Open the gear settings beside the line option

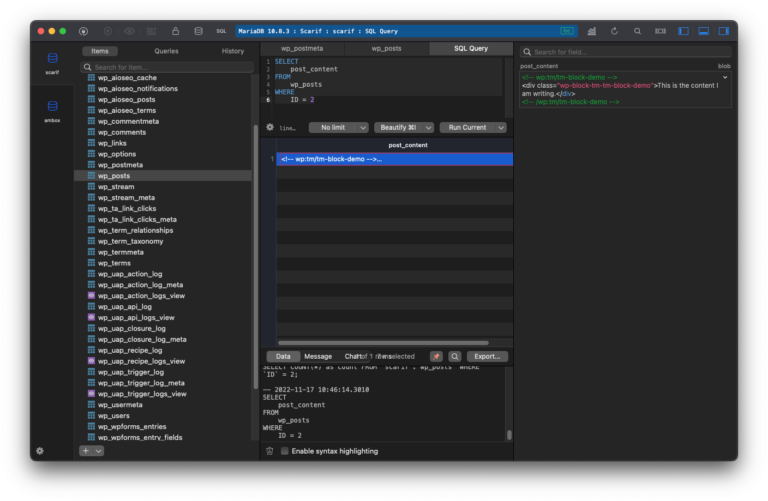270,128
